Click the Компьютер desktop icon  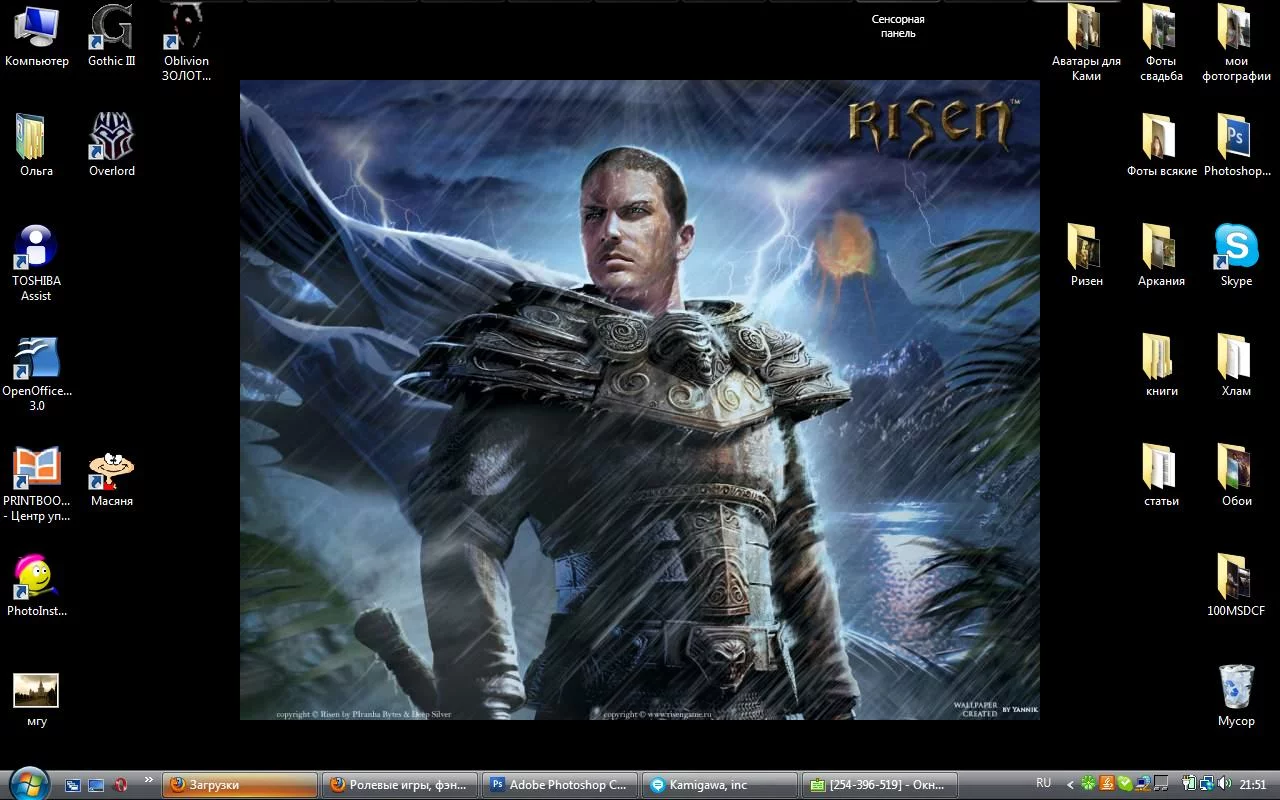pos(37,29)
